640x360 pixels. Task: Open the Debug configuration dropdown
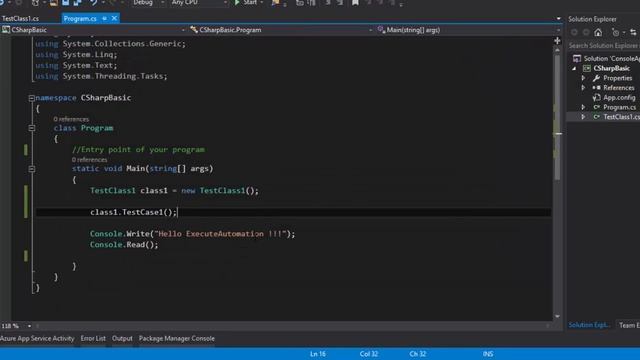point(148,2)
